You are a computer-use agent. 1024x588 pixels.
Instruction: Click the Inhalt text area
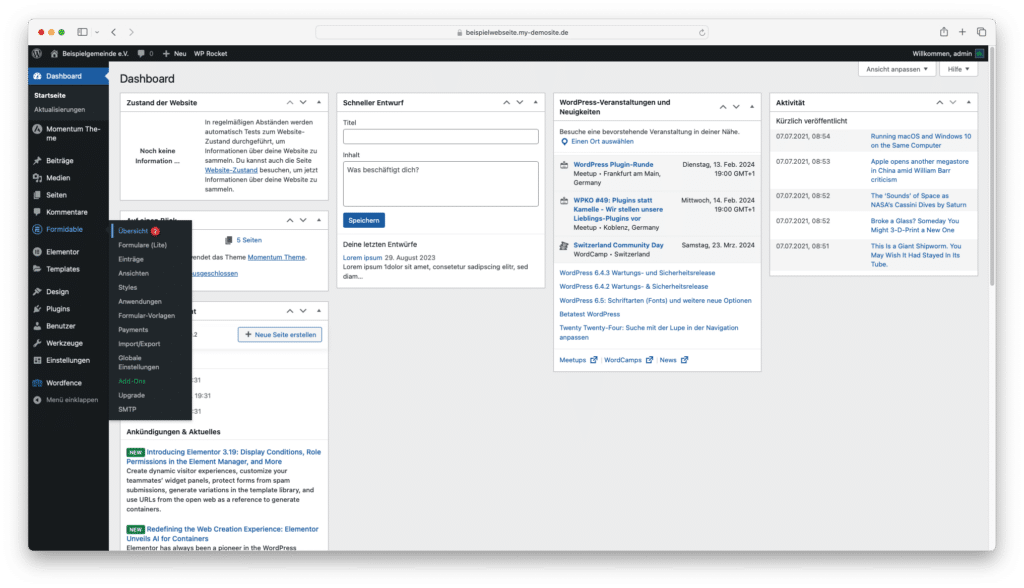click(441, 184)
